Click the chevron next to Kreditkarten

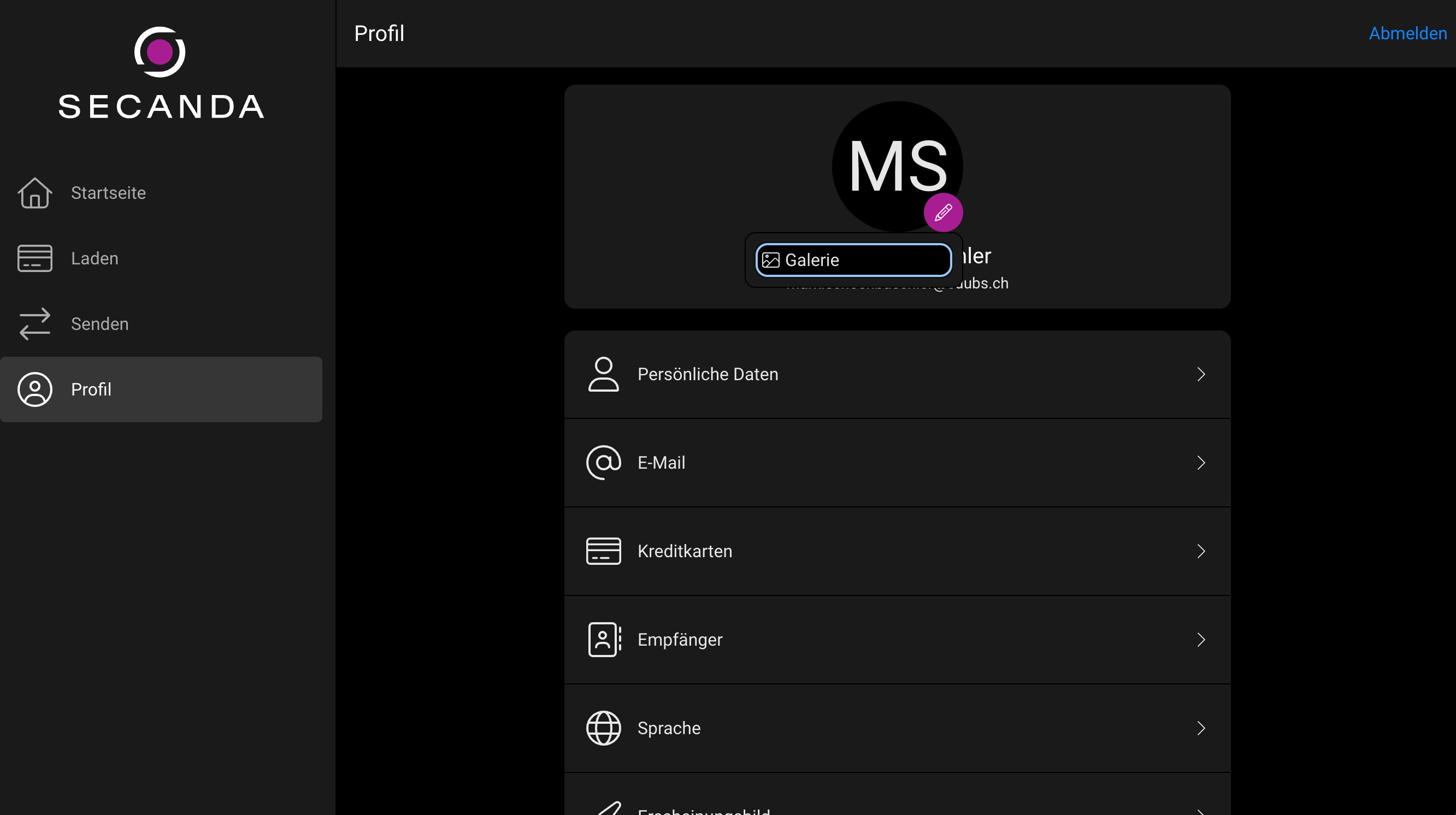[1201, 551]
